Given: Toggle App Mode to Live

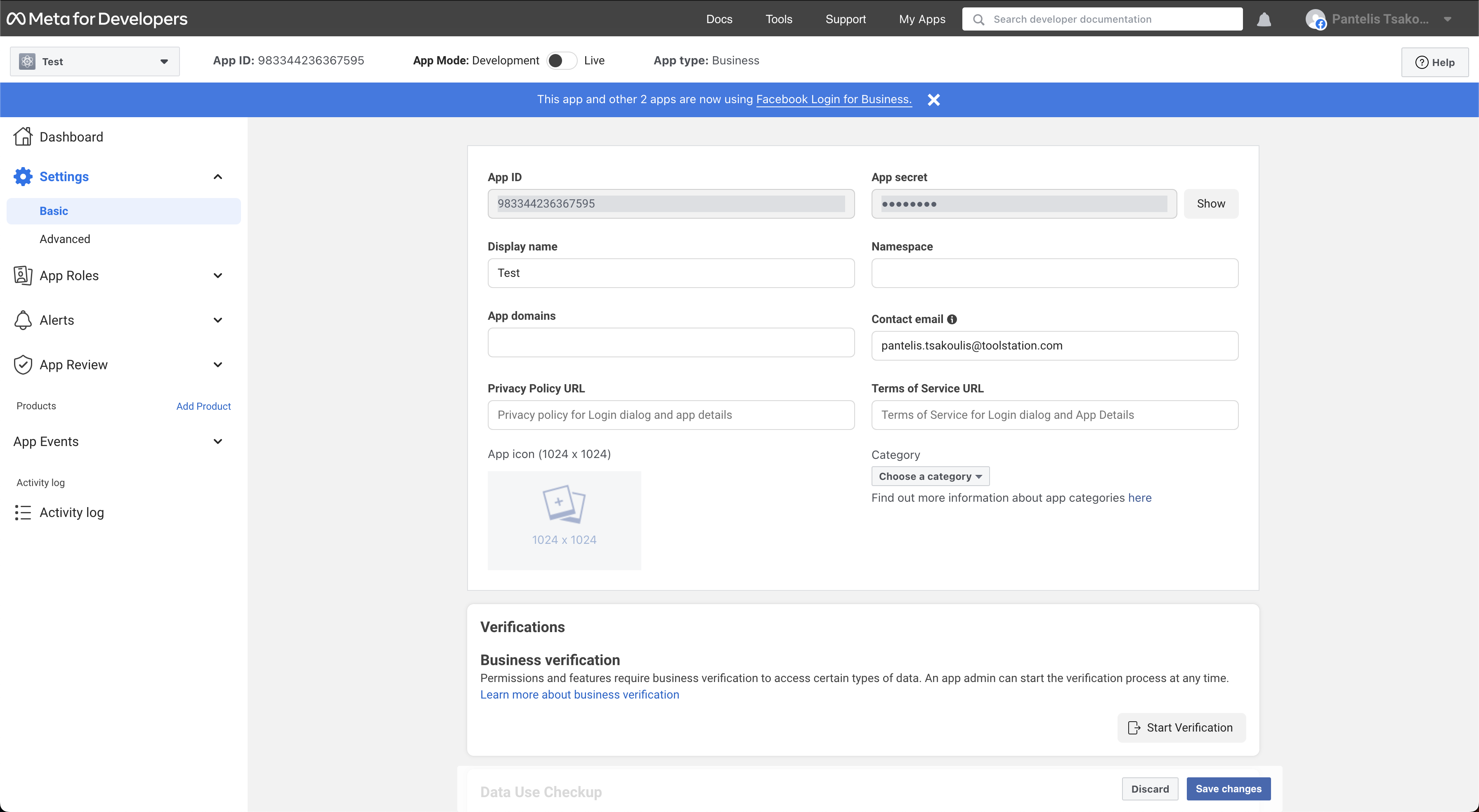Looking at the screenshot, I should coord(561,61).
